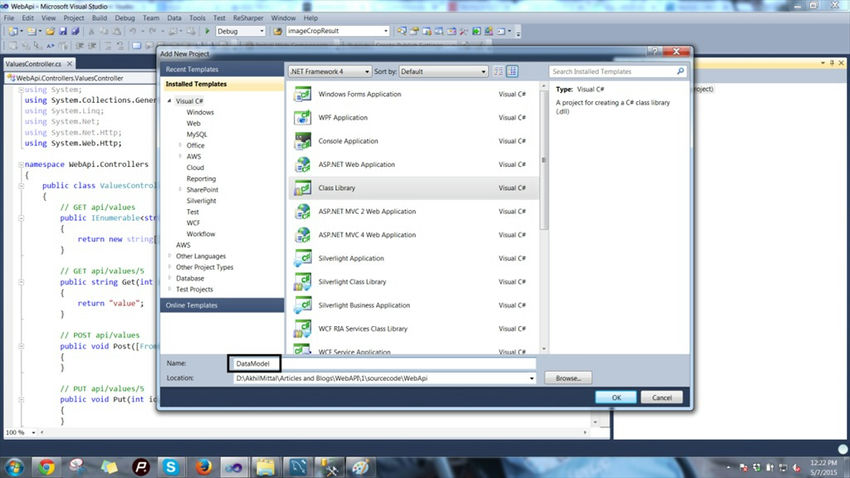Click the Find in Files icon beside imageCropResult

pos(278,31)
